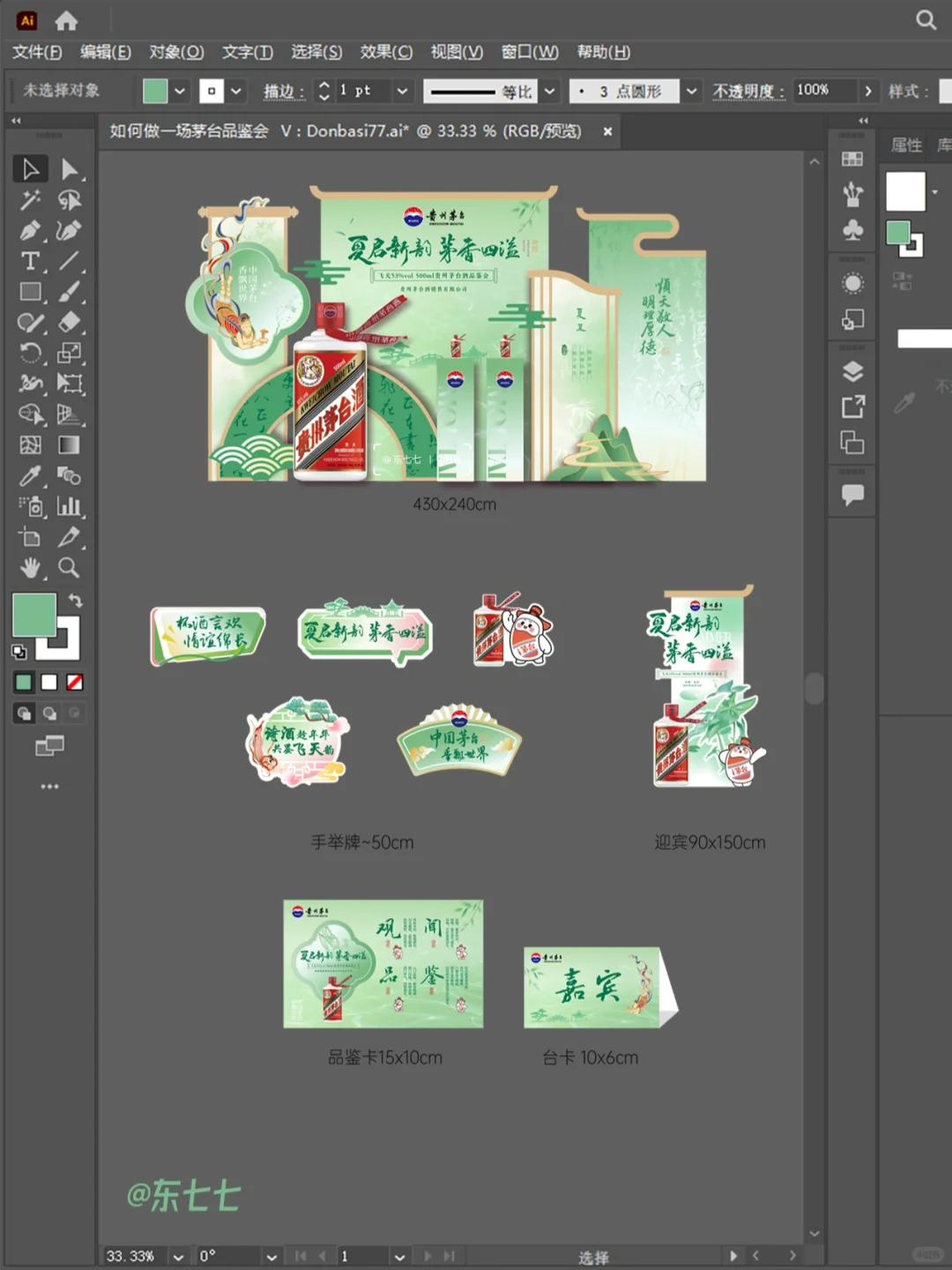Click the large white swatch in panel
The image size is (952, 1270).
coord(905,191)
